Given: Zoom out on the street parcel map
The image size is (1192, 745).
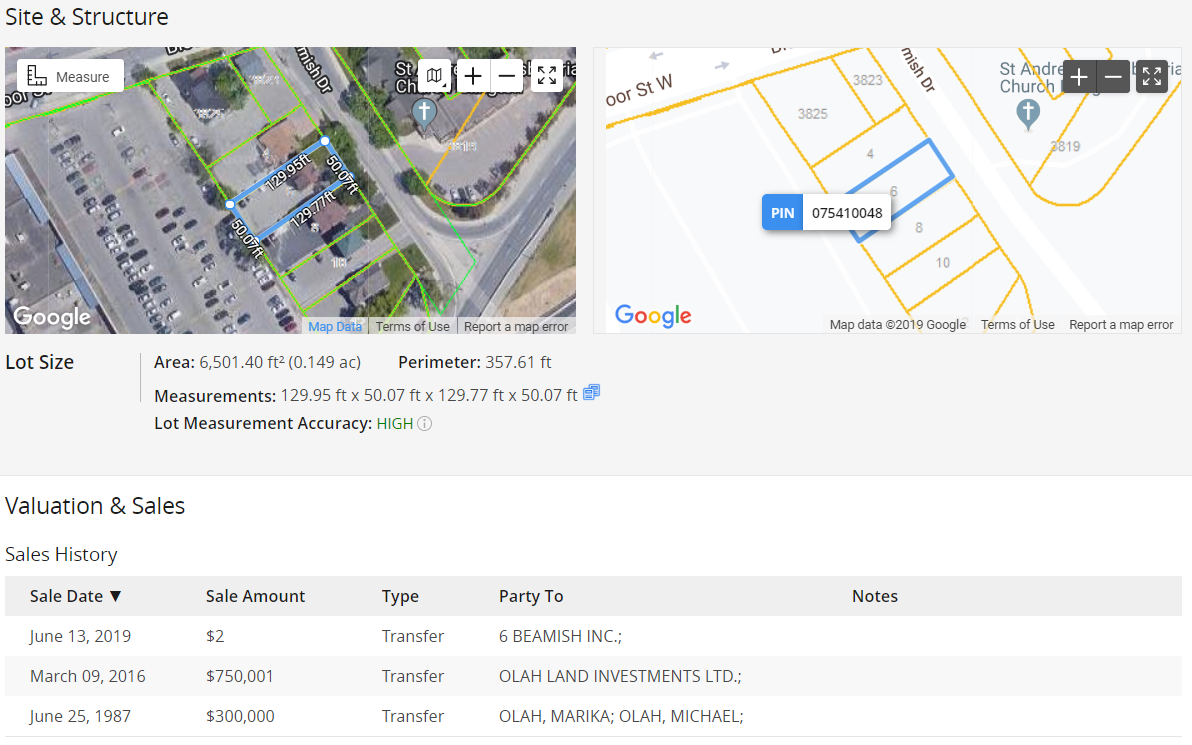Looking at the screenshot, I should [1113, 77].
